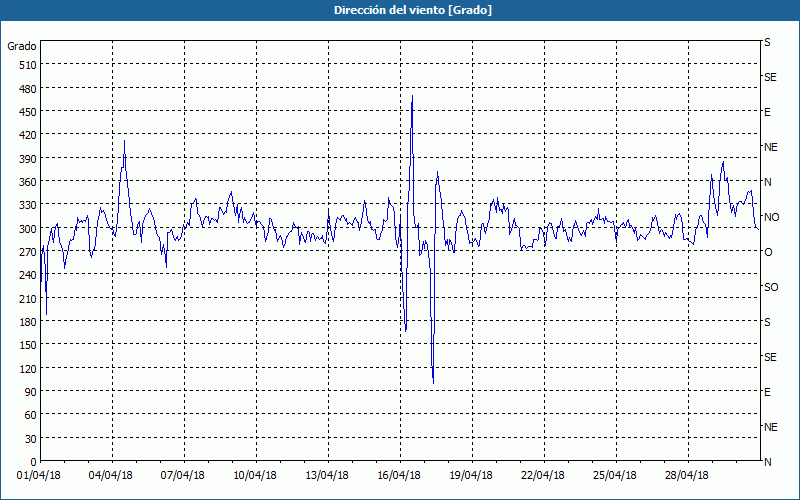Click the 510 value on the degree axis
The width and height of the screenshot is (800, 500).
coord(28,65)
